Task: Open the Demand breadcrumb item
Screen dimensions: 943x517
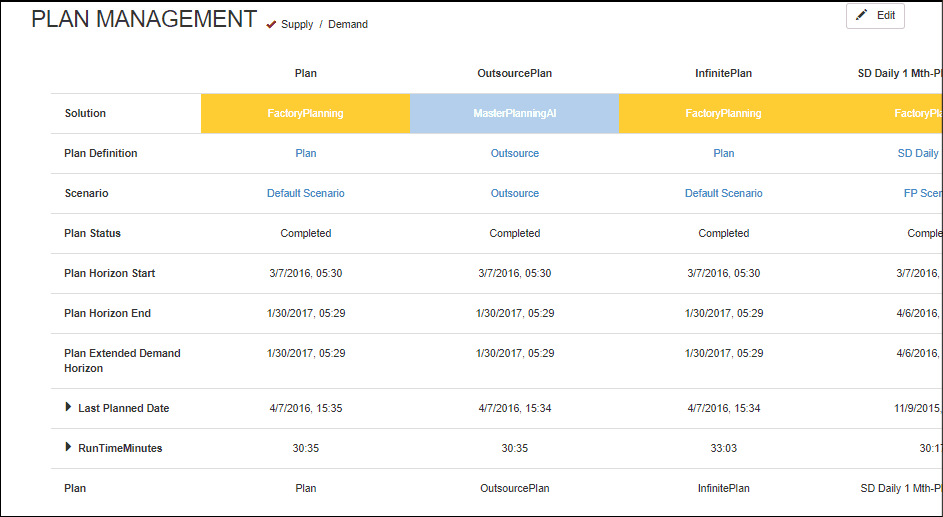Action: click(x=348, y=25)
